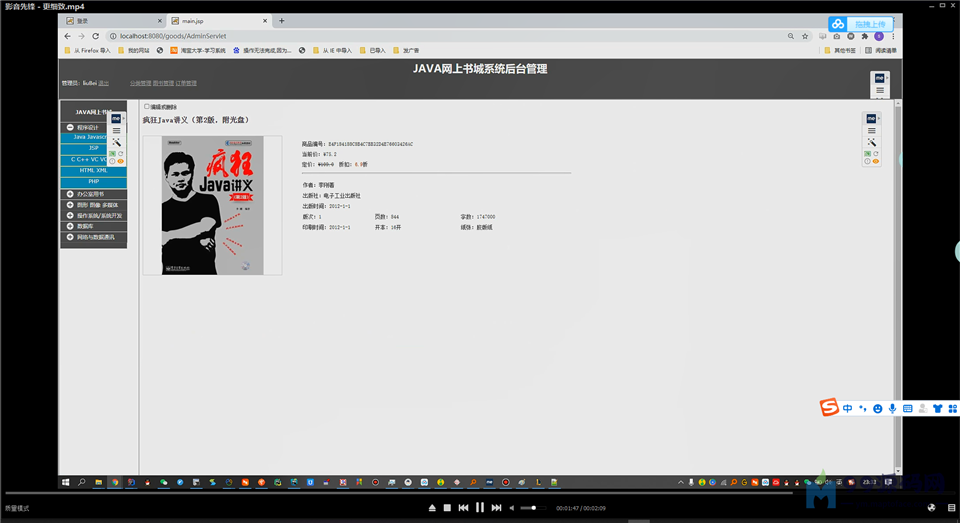Stop video playback
Screen dimensions: 960x523
click(447, 508)
